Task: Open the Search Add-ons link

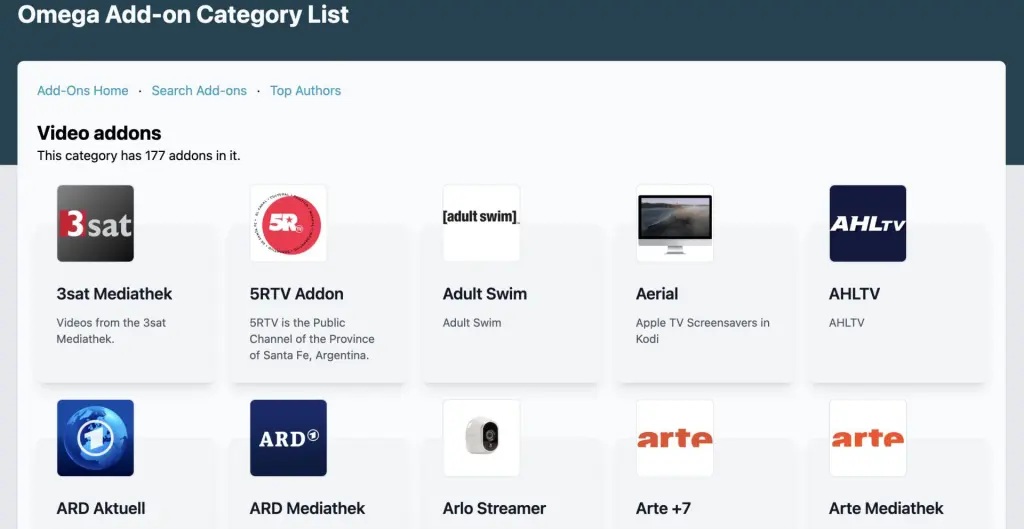Action: point(199,91)
